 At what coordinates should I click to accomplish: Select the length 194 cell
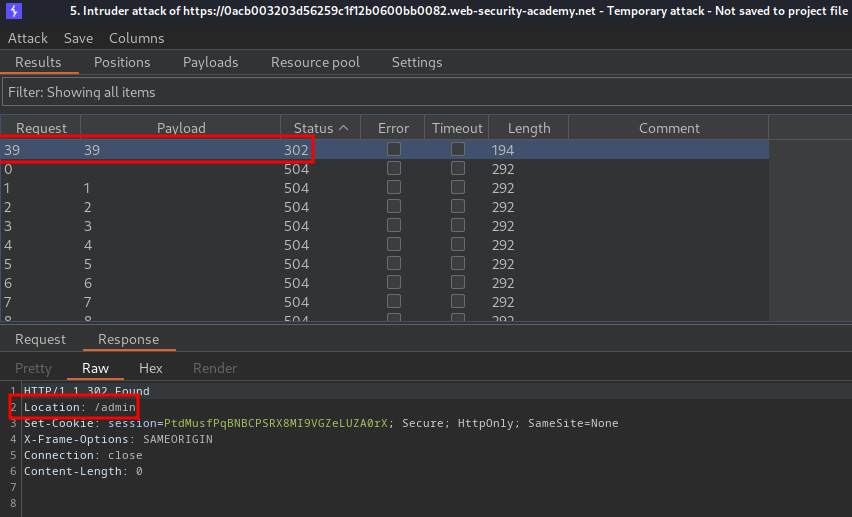(x=503, y=150)
